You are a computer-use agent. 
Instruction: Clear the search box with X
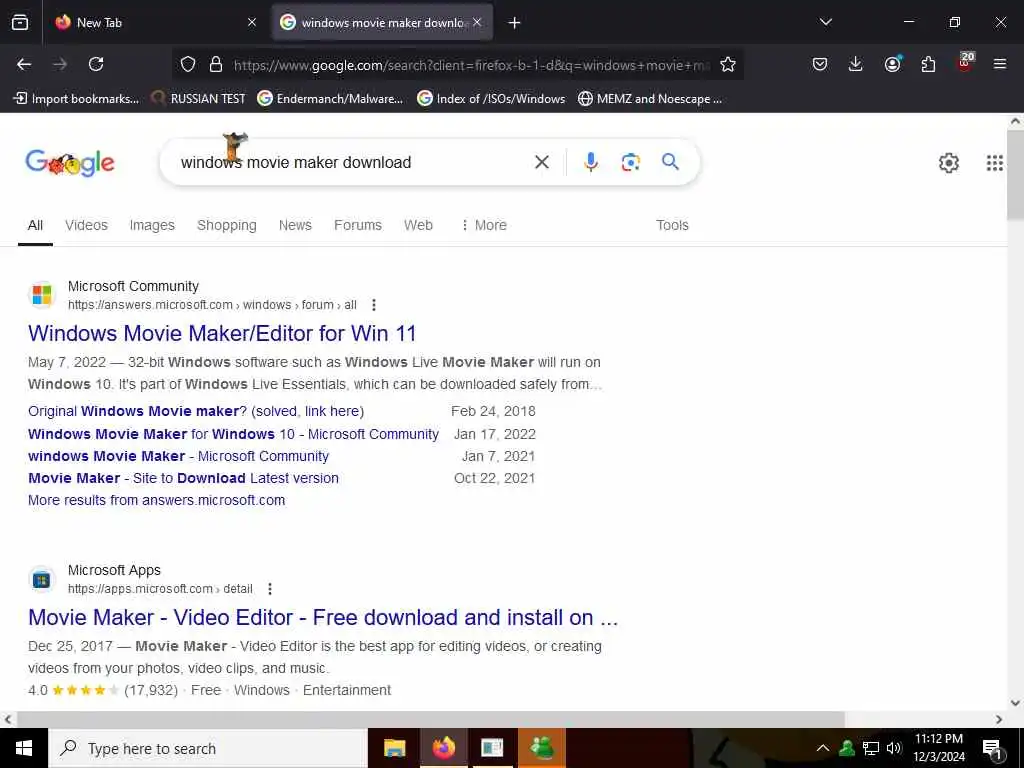[541, 162]
